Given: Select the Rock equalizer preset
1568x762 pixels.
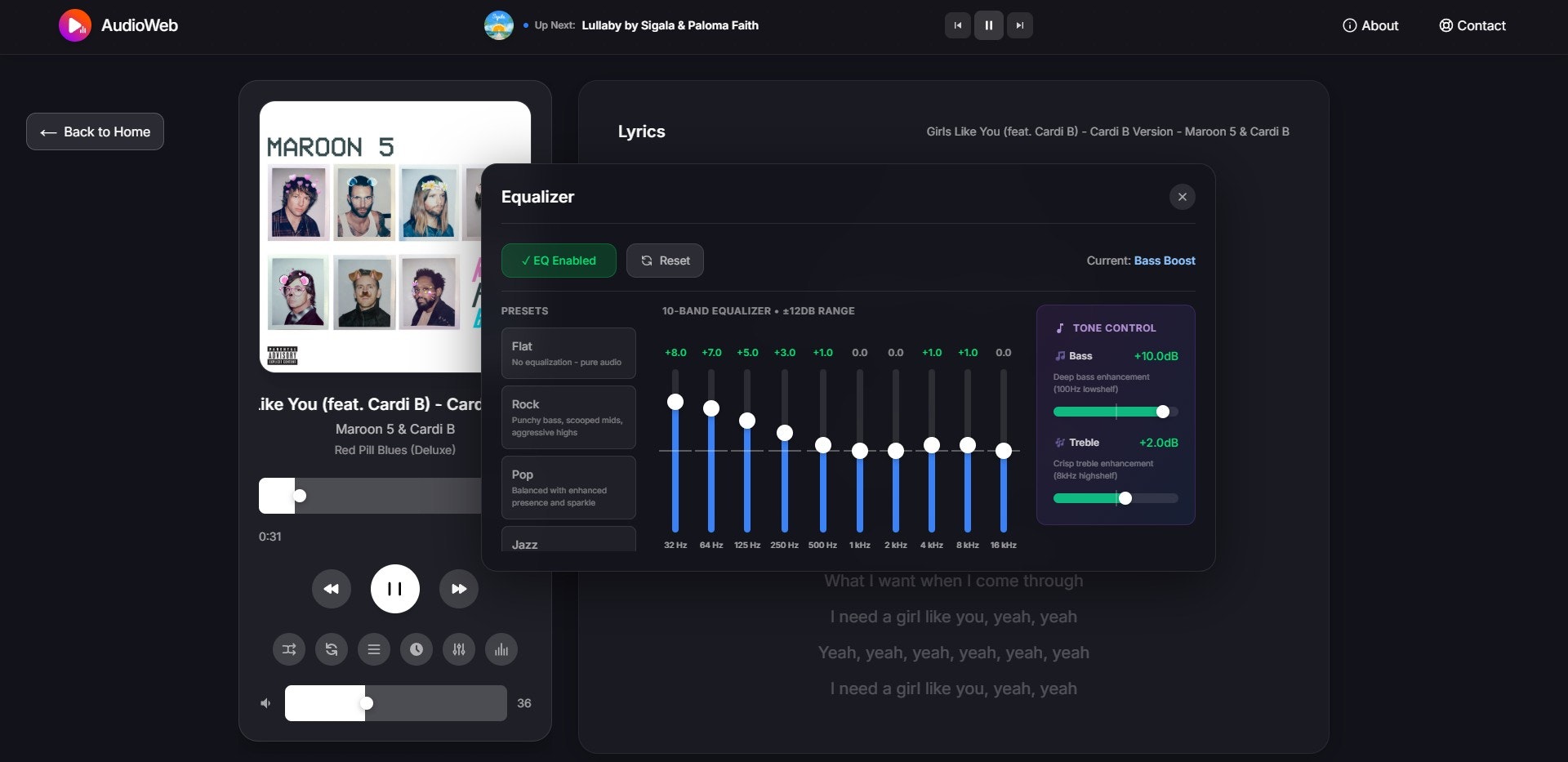Looking at the screenshot, I should 568,417.
